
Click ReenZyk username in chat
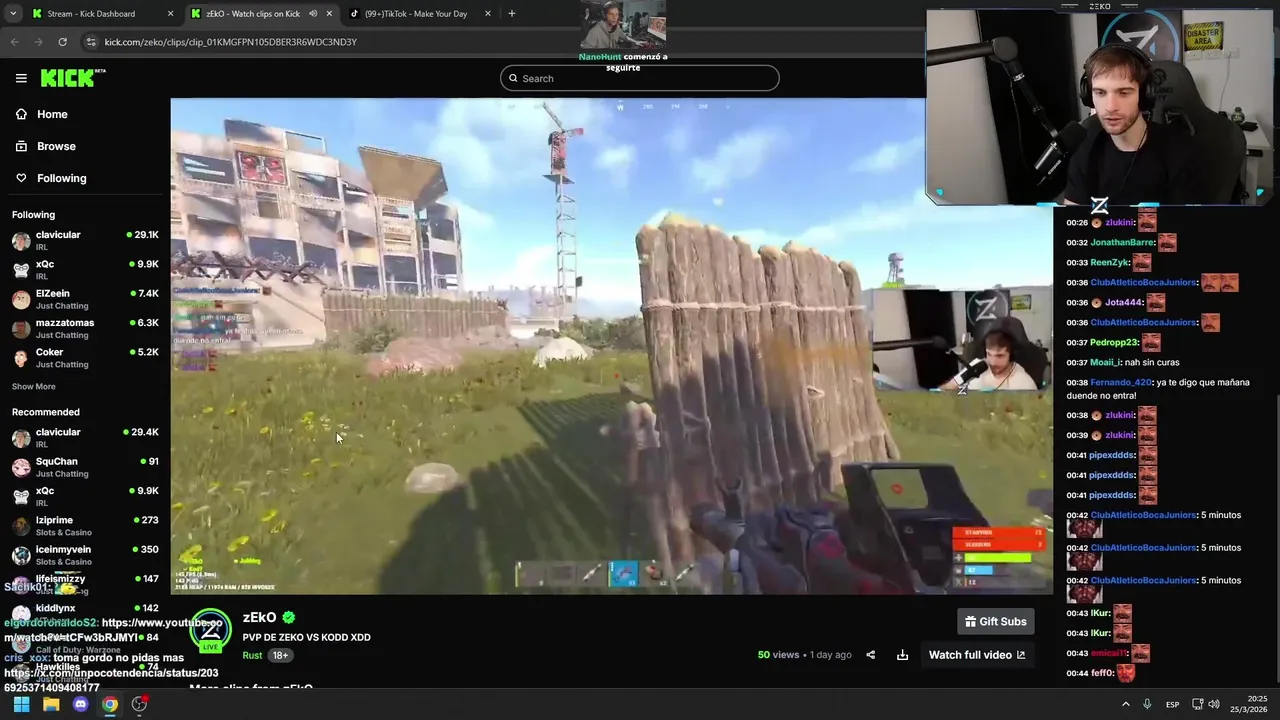point(1109,262)
